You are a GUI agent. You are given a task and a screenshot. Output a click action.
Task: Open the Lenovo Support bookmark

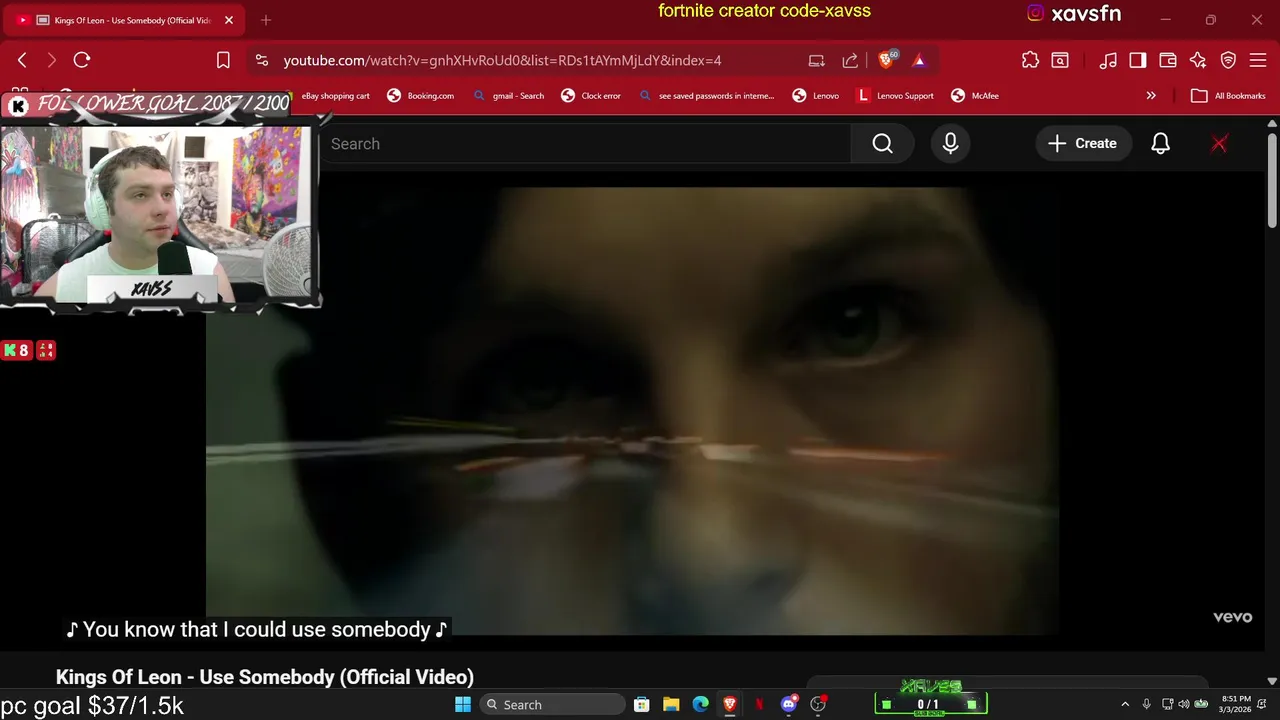click(x=895, y=96)
